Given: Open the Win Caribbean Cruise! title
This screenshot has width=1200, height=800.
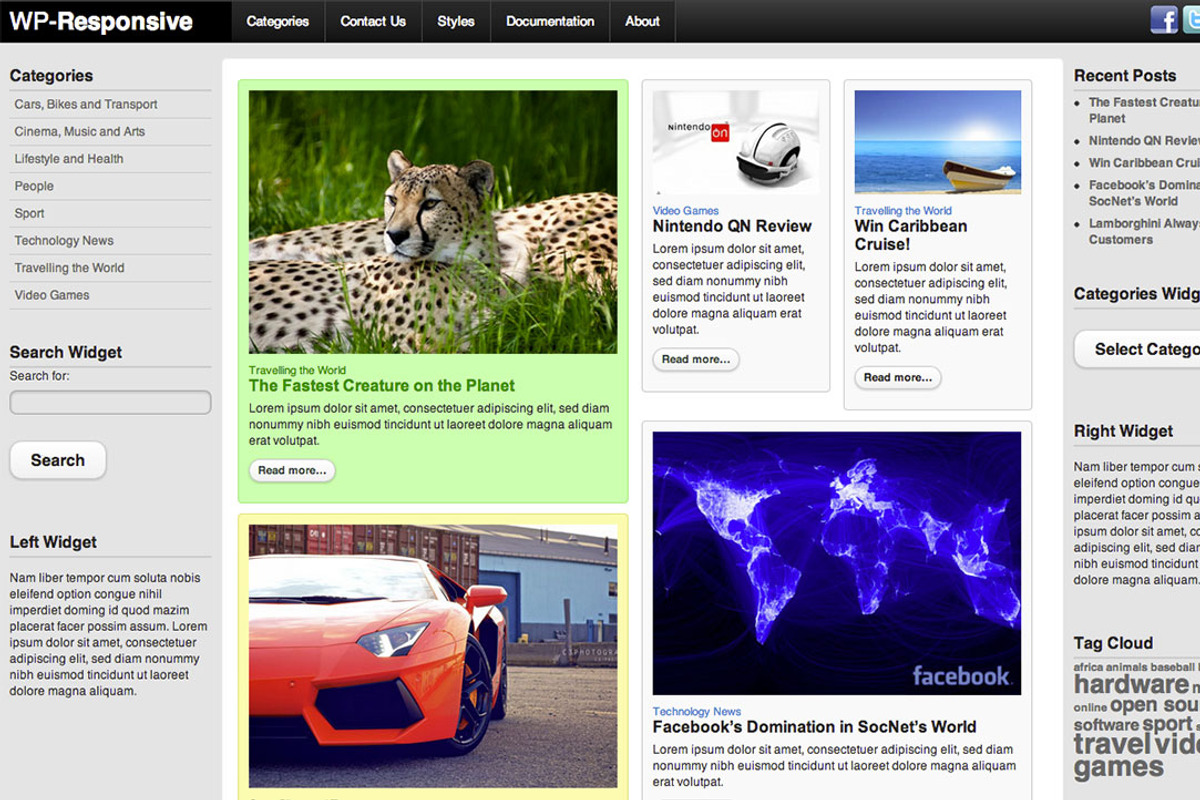Looking at the screenshot, I should coord(911,235).
